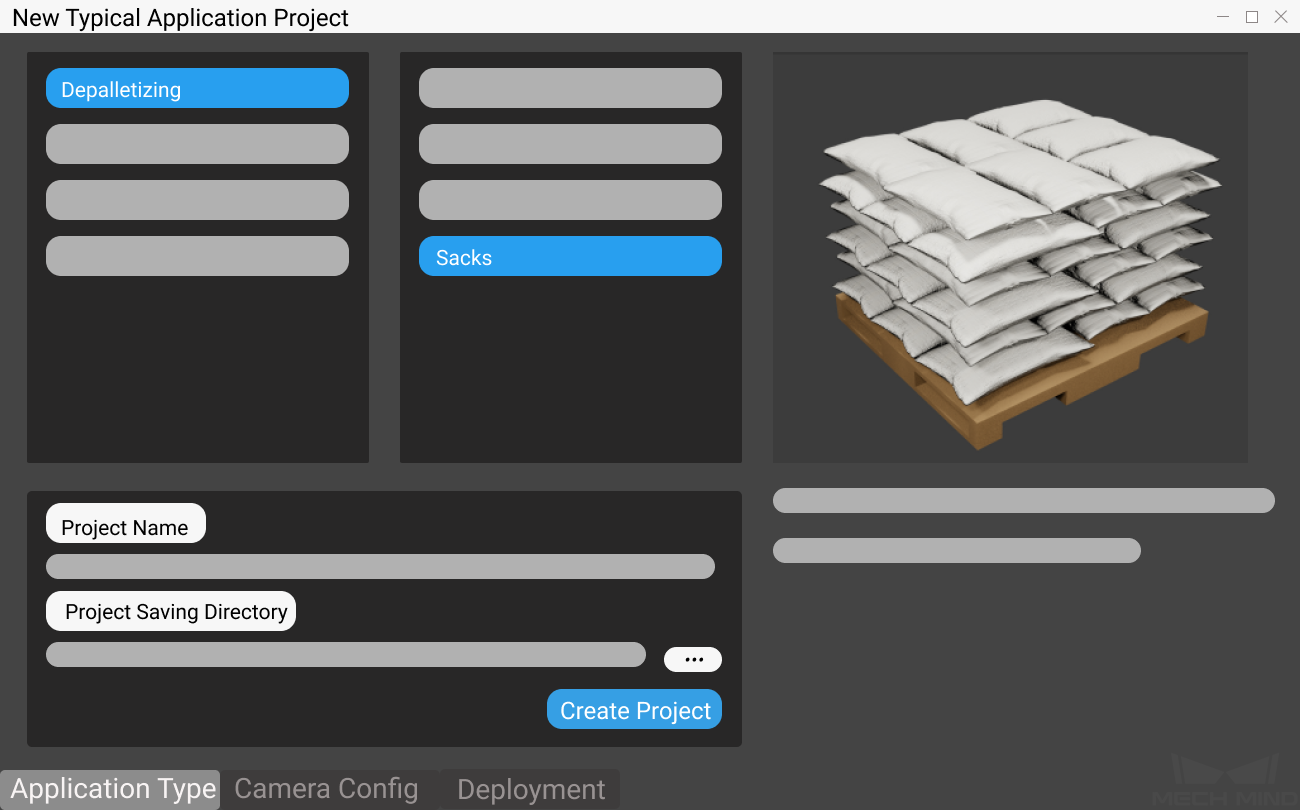Click the second description bar below the preview
This screenshot has height=810, width=1300.
(x=956, y=550)
